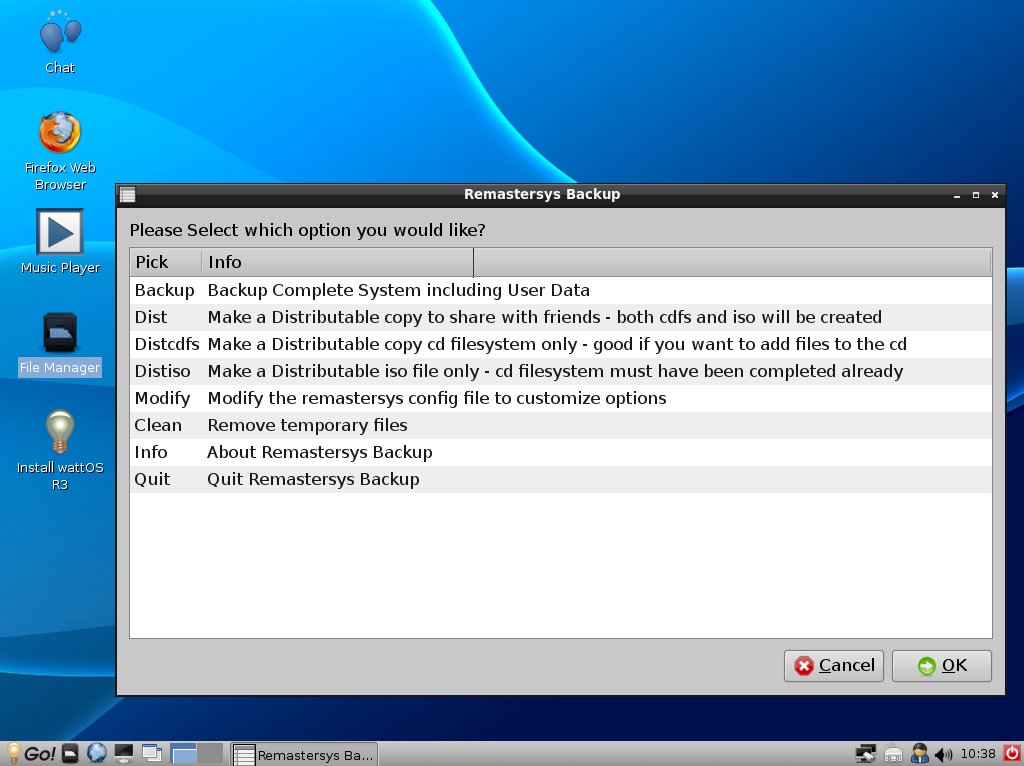
Task: Click the ethernet connection tray icon
Action: click(x=893, y=754)
